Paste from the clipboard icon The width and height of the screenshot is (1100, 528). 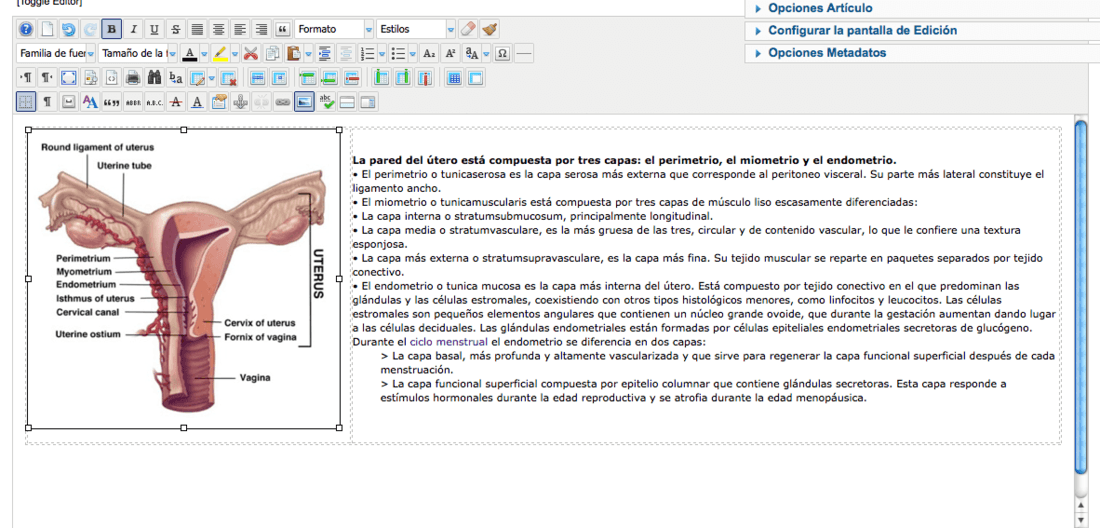[x=294, y=53]
